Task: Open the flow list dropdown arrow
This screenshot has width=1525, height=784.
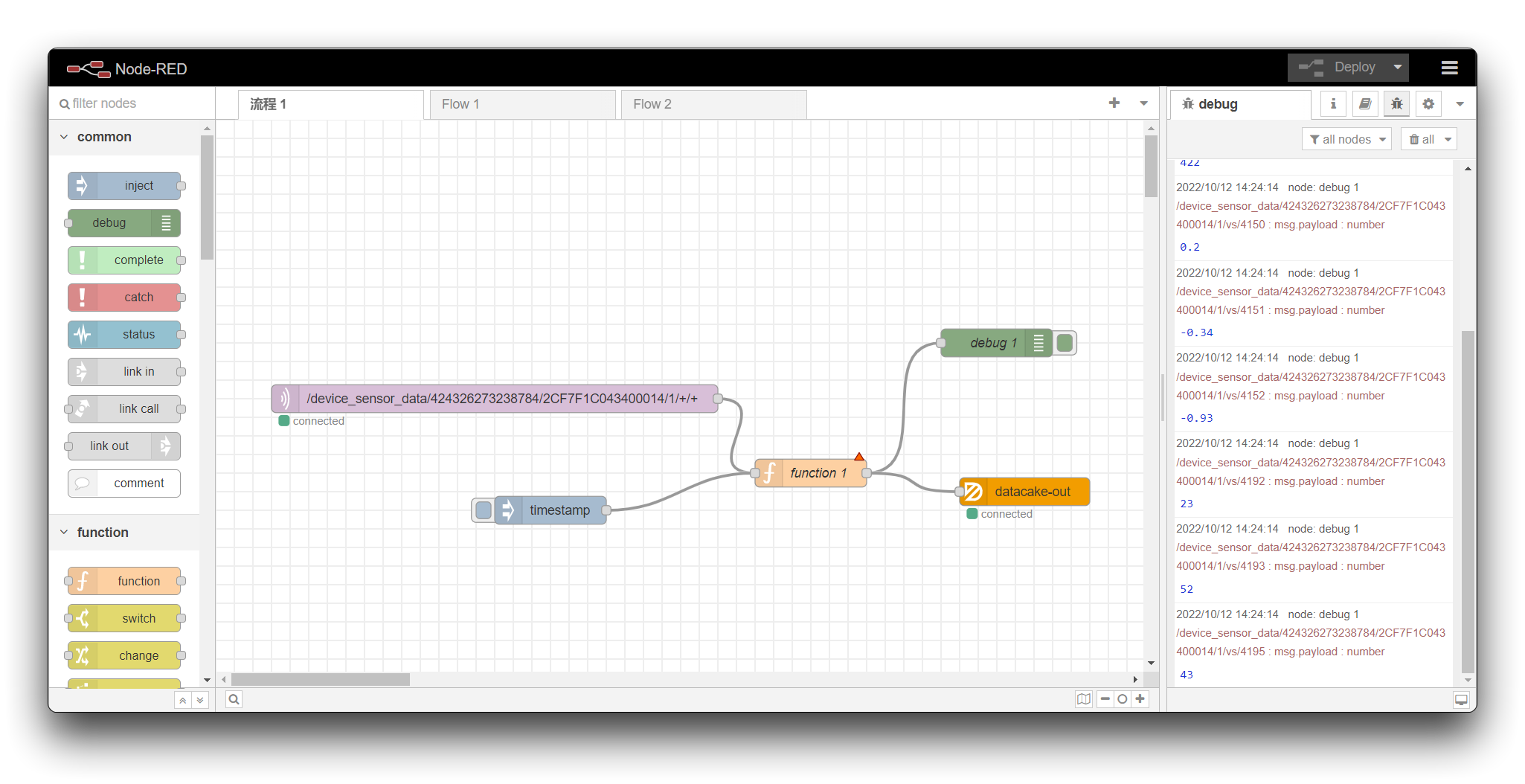Action: pyautogui.click(x=1143, y=103)
